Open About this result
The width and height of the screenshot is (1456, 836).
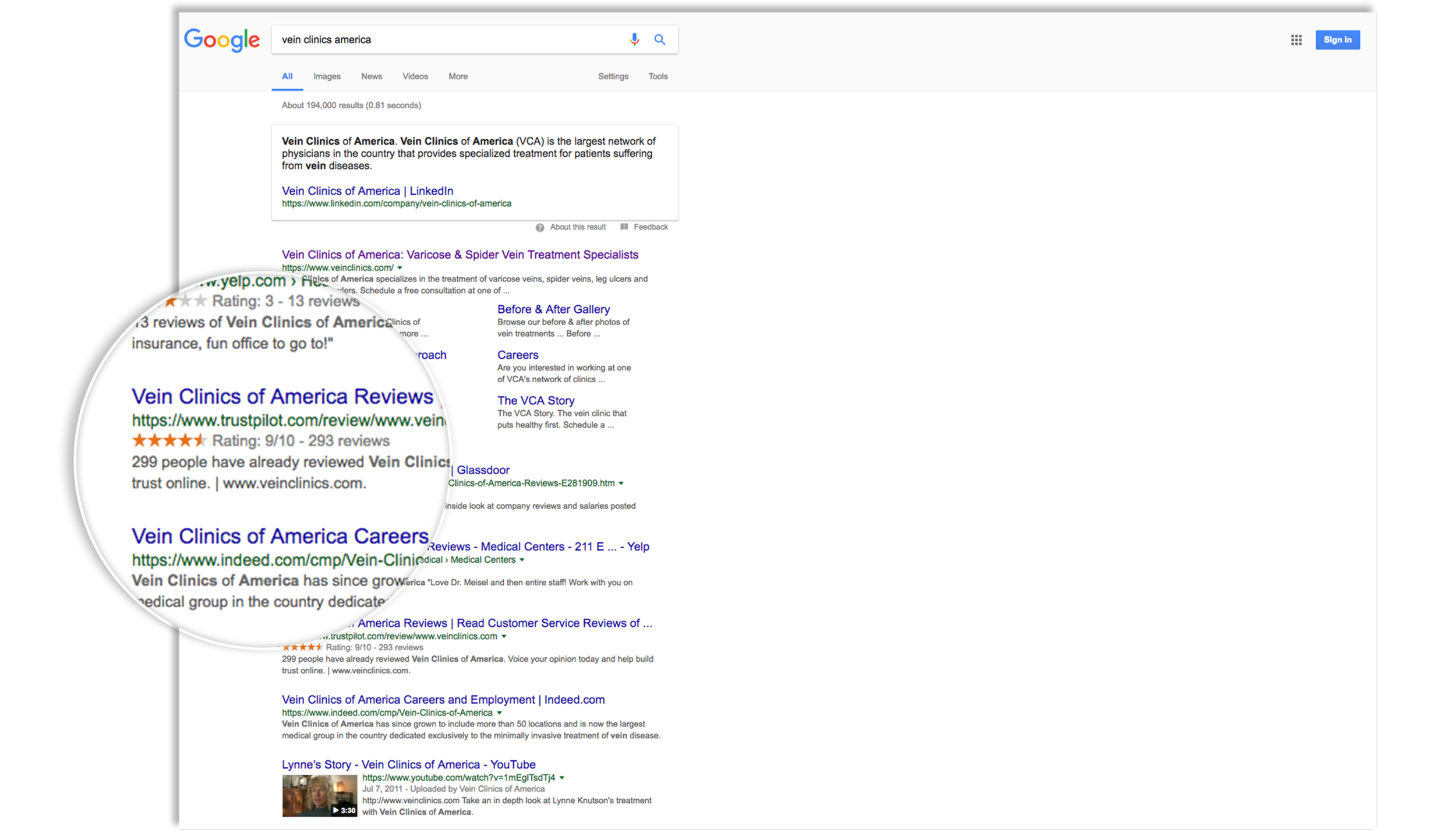(x=578, y=227)
